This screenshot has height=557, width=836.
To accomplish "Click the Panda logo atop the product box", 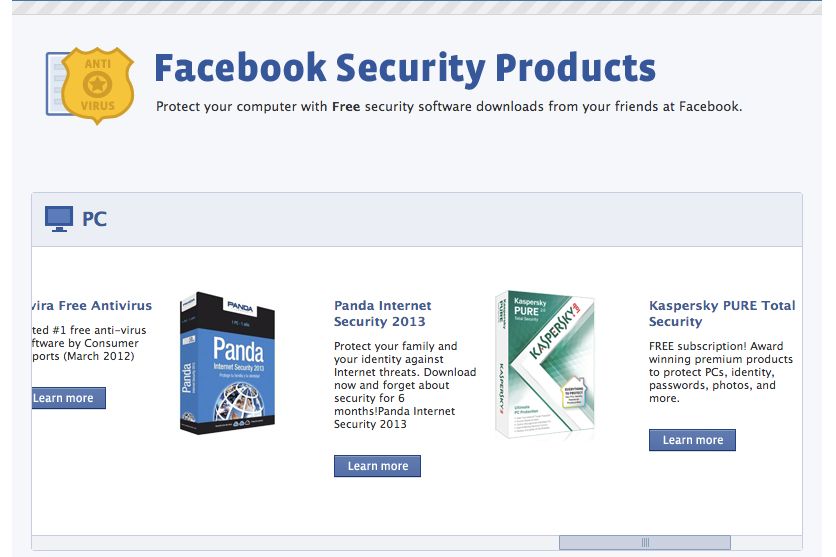I will 239,304.
